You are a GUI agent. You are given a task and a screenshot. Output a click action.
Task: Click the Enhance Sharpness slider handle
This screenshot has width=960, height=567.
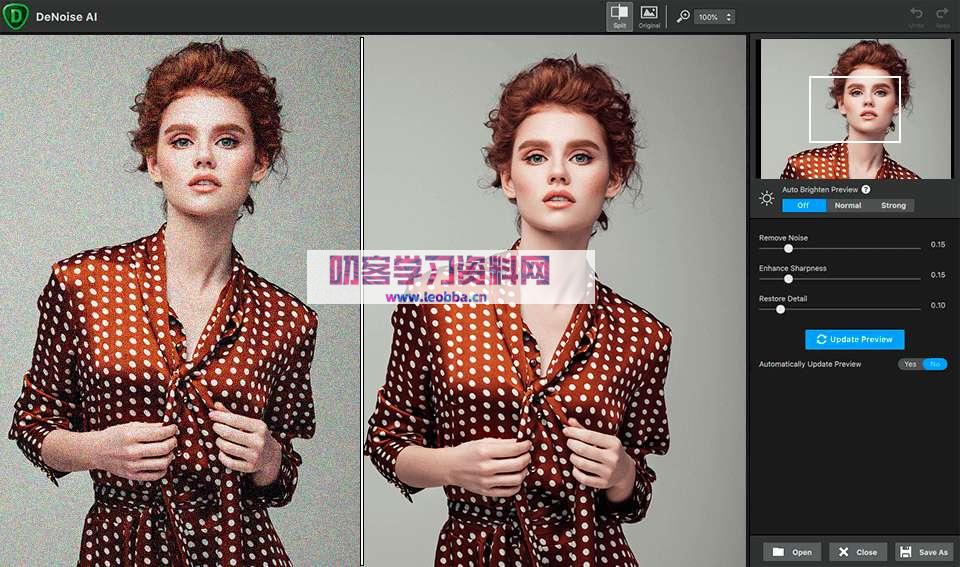tap(789, 279)
